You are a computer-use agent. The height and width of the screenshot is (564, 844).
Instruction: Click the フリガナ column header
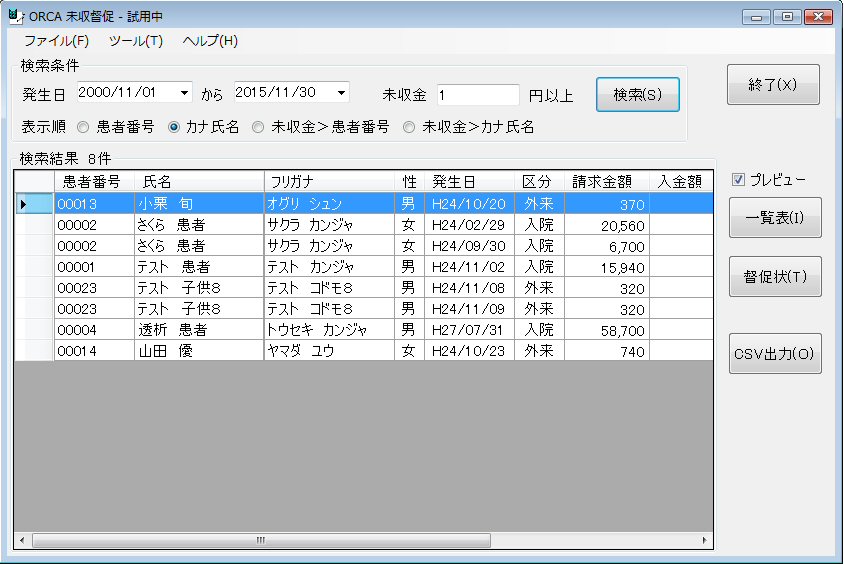coord(329,181)
